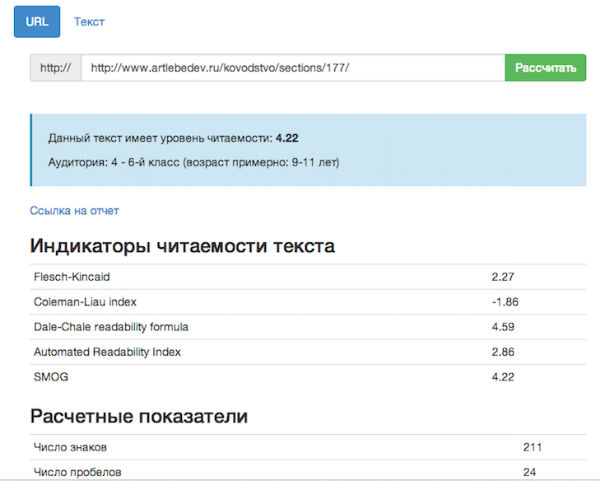Select the Dale-Chale readability formula label
This screenshot has height=481, width=600.
(111, 327)
